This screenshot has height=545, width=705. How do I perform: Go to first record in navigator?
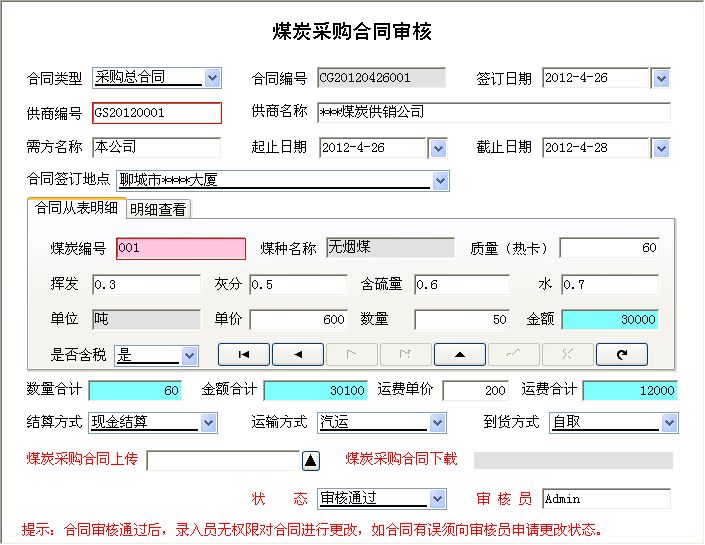tap(244, 354)
